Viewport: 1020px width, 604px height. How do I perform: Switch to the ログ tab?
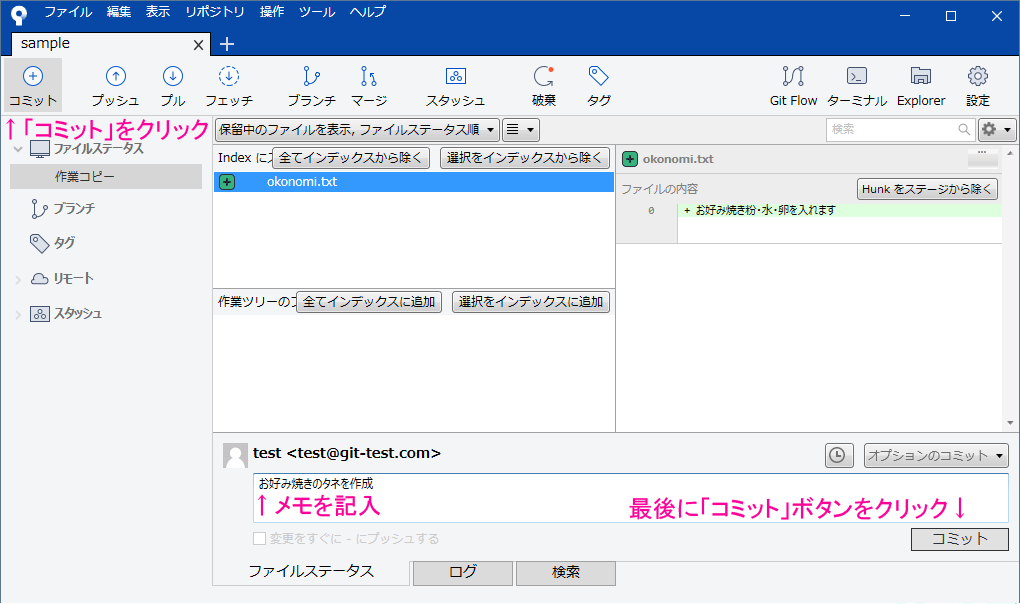[x=462, y=573]
